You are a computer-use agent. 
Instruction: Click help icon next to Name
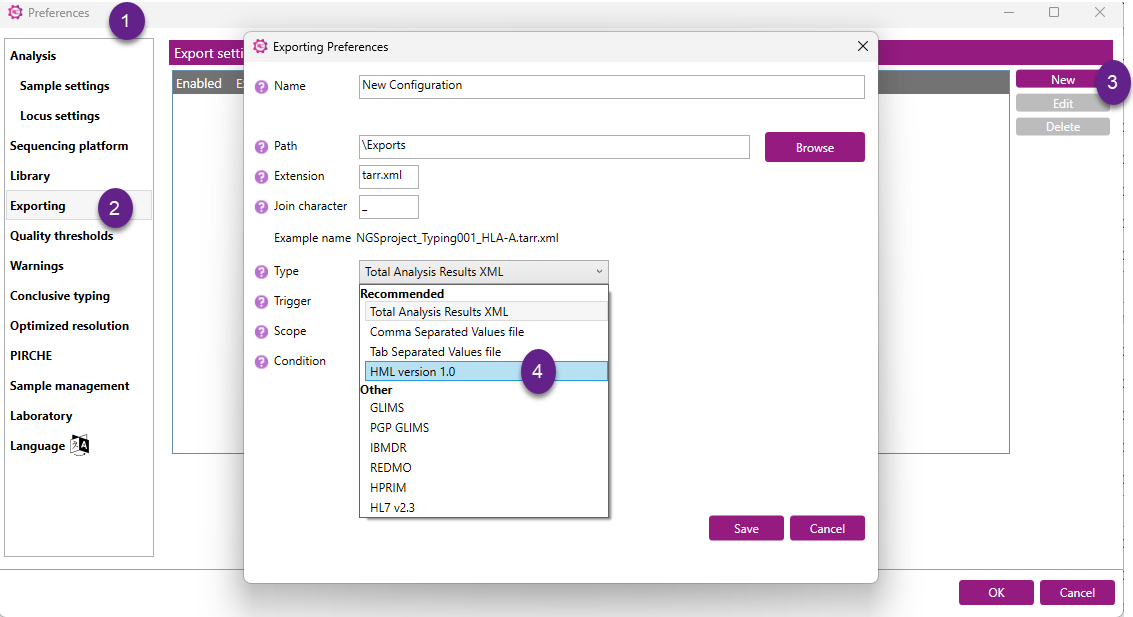(262, 87)
